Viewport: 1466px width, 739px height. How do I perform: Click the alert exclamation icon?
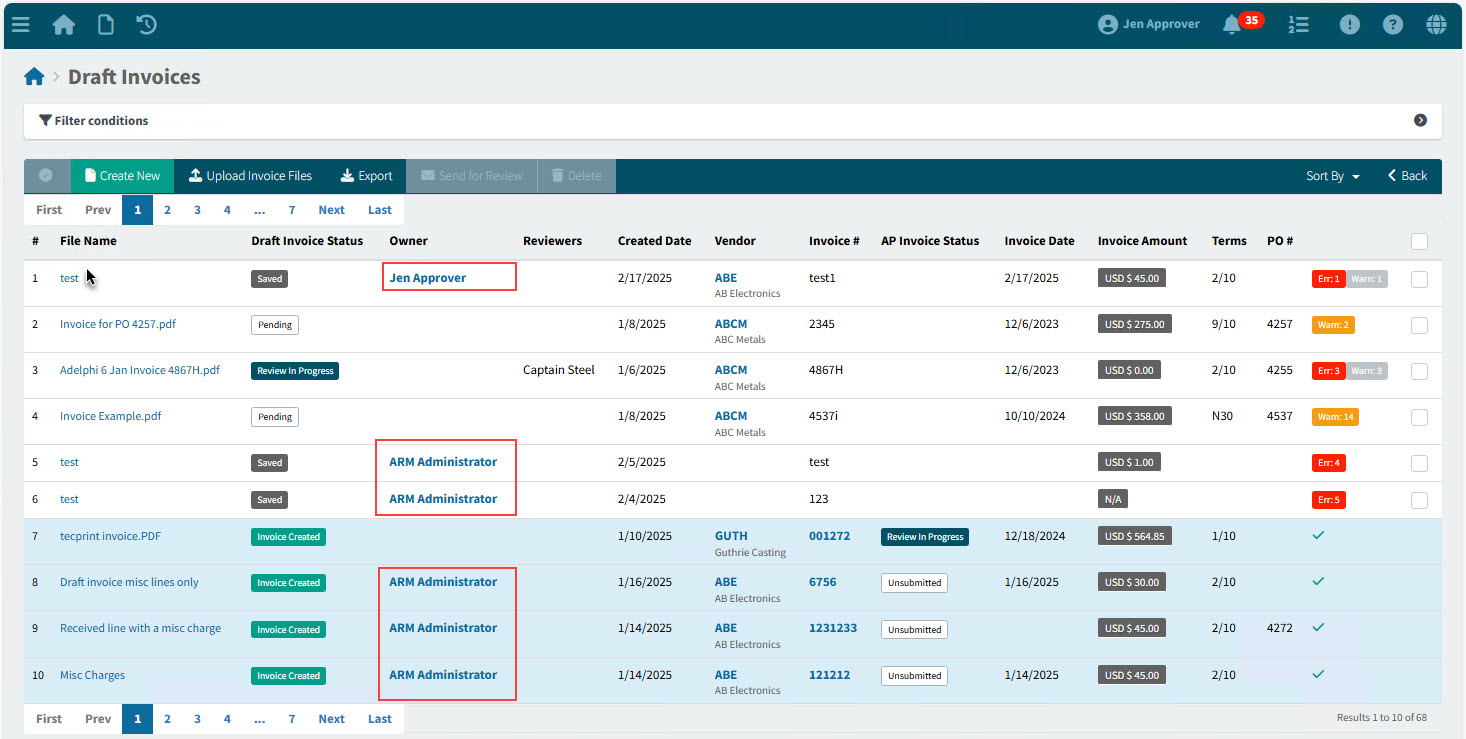point(1349,25)
